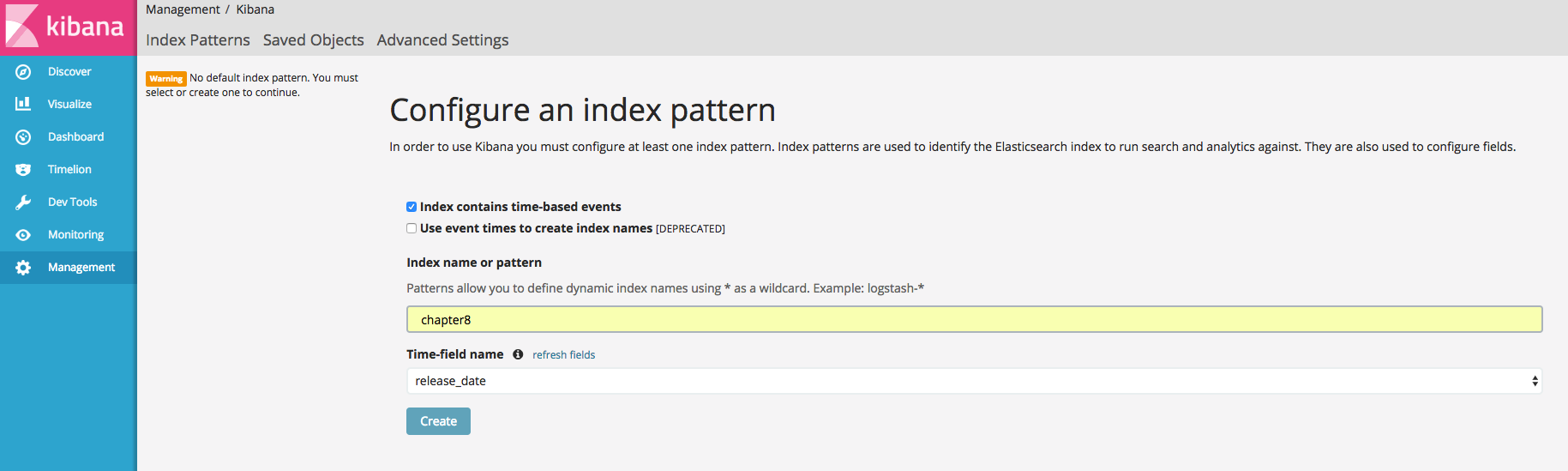Viewport: 1568px width, 471px height.
Task: Click the Management breadcrumb link
Action: click(183, 9)
